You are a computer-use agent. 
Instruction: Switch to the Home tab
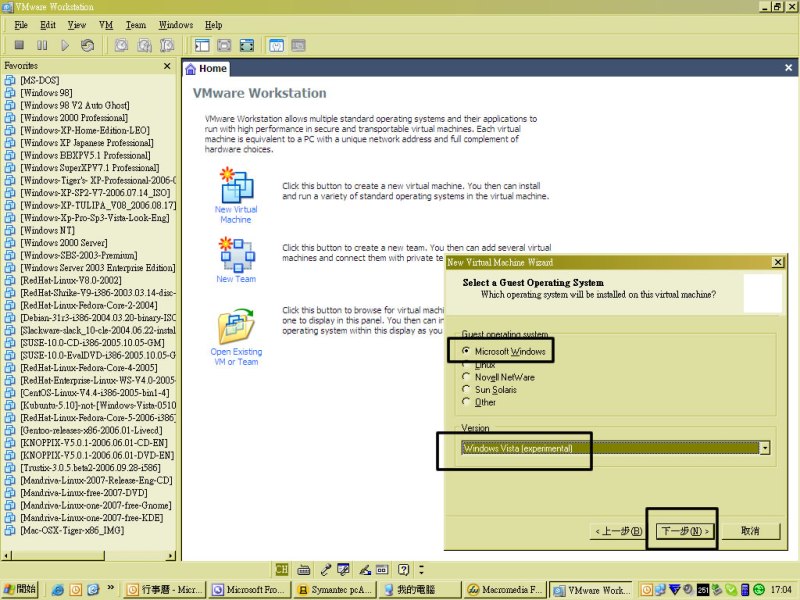tap(207, 68)
